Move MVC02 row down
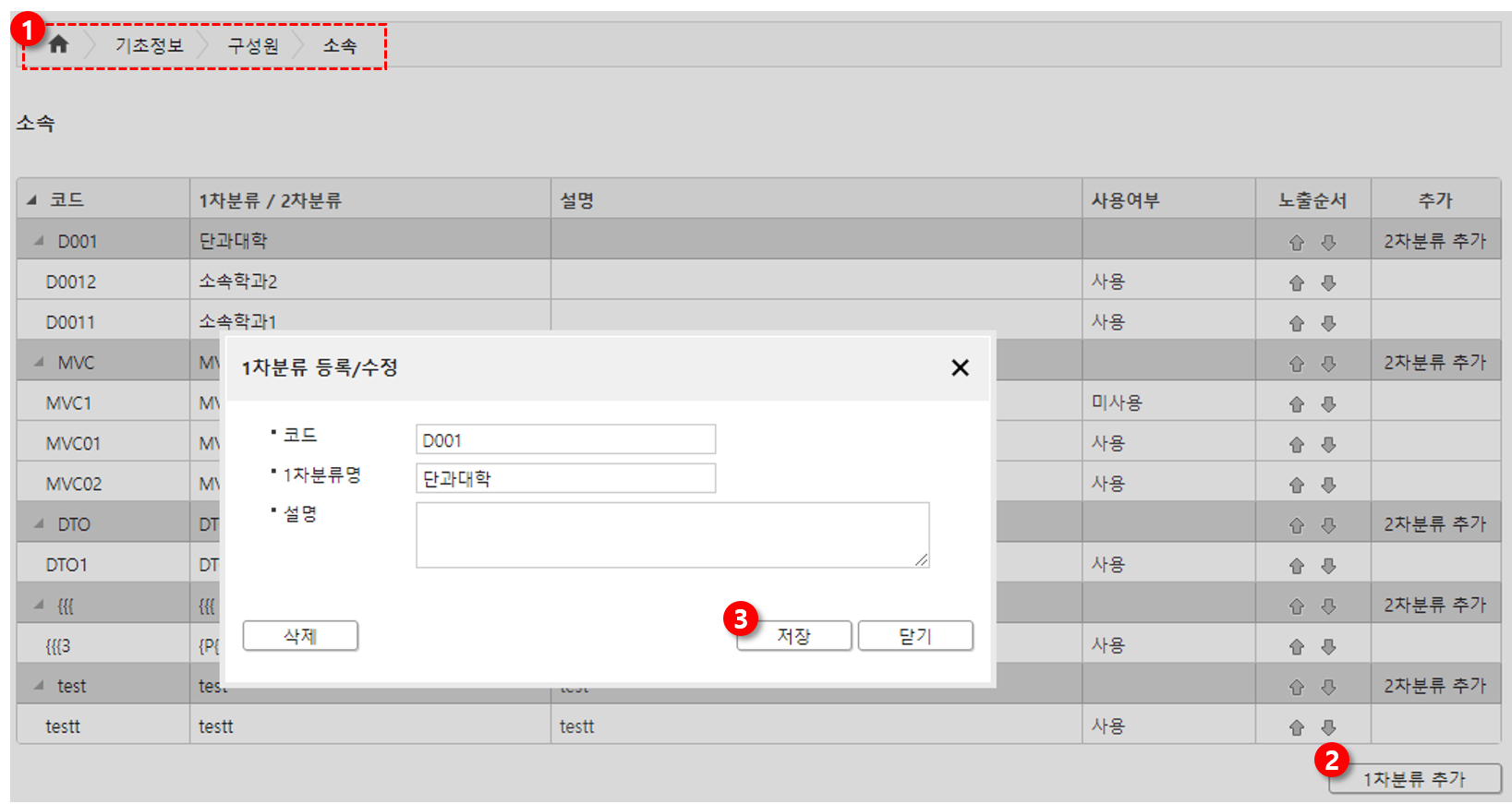Viewport: 1512px width, 804px height. (x=1328, y=486)
